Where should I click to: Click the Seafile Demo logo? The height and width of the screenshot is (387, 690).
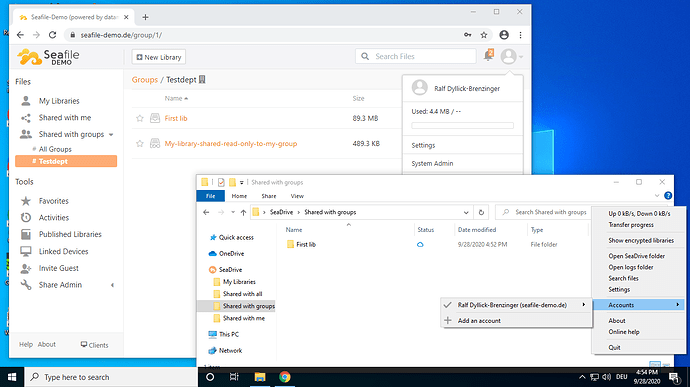(x=48, y=57)
